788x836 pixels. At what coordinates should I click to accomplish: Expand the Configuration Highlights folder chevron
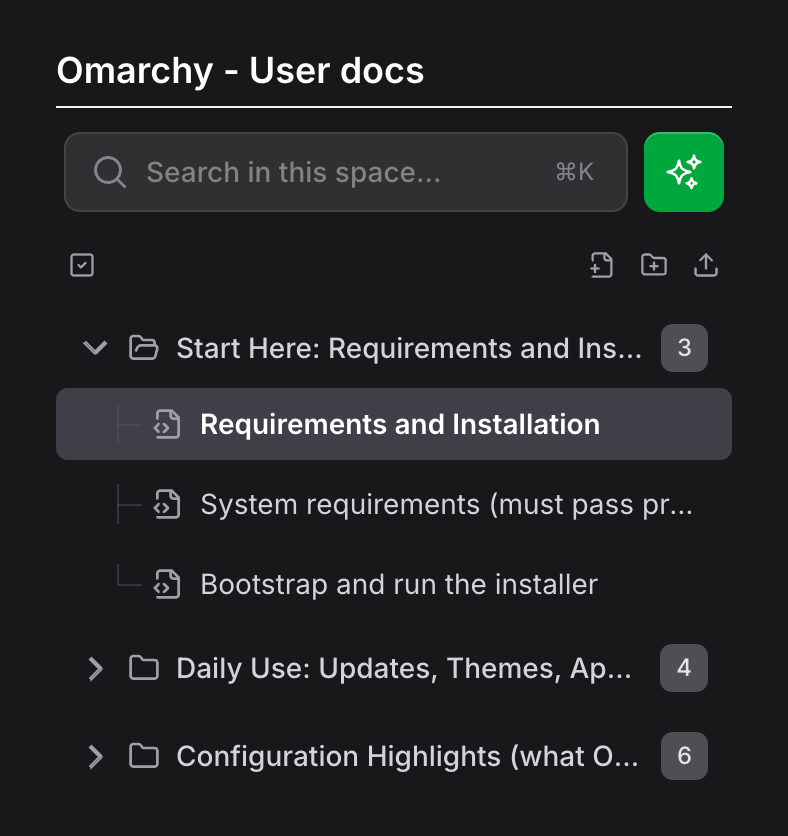coord(95,756)
